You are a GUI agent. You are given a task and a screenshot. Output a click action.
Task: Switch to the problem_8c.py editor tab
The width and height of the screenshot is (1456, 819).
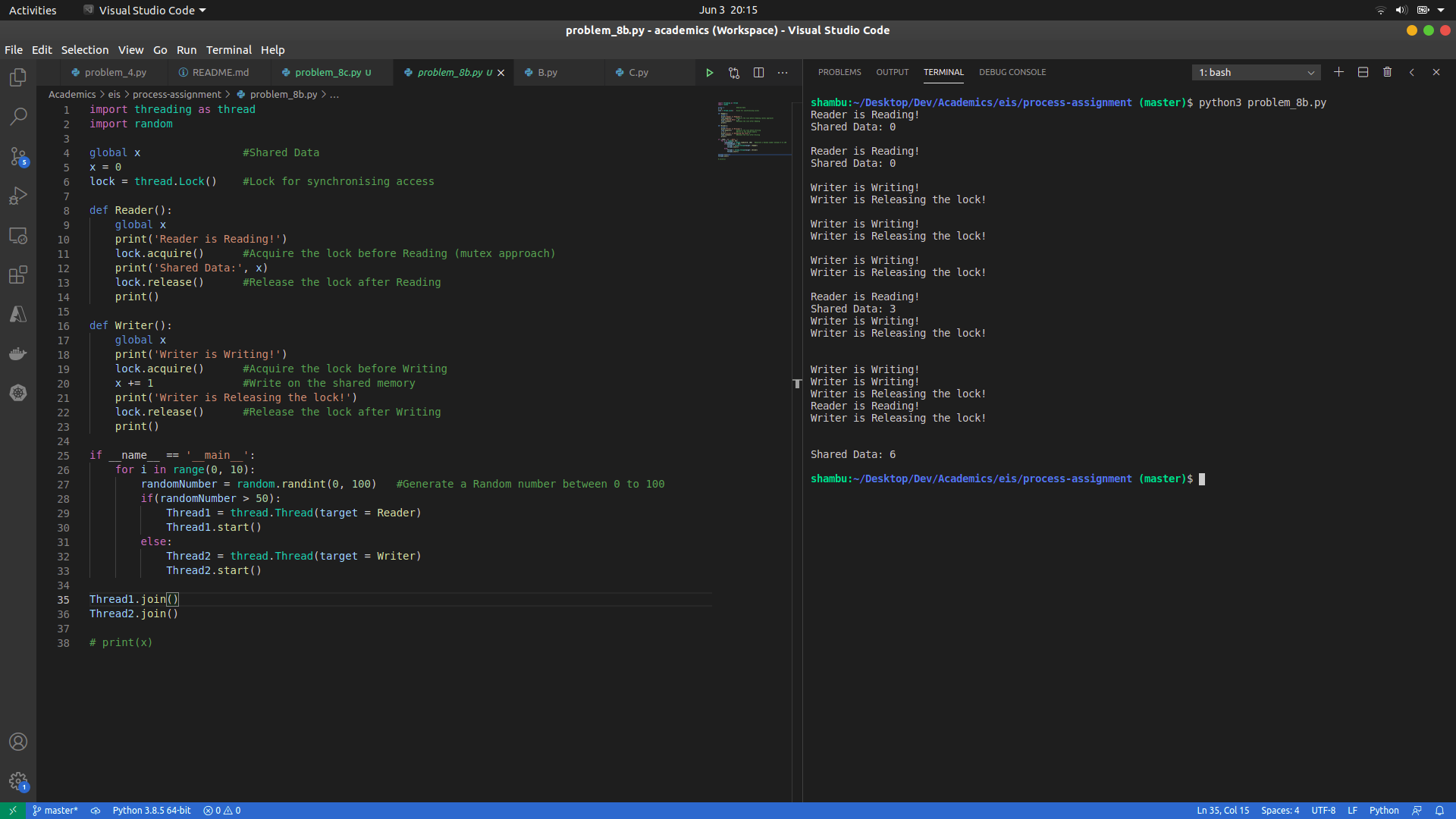point(328,73)
